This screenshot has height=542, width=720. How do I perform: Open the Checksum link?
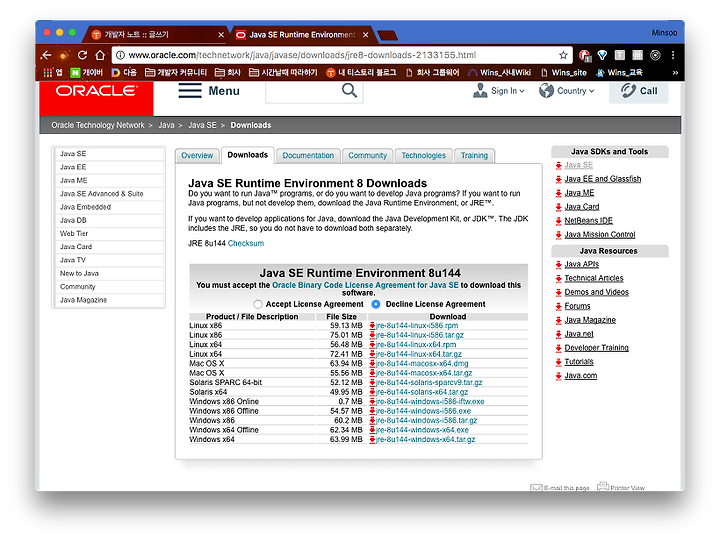click(246, 243)
